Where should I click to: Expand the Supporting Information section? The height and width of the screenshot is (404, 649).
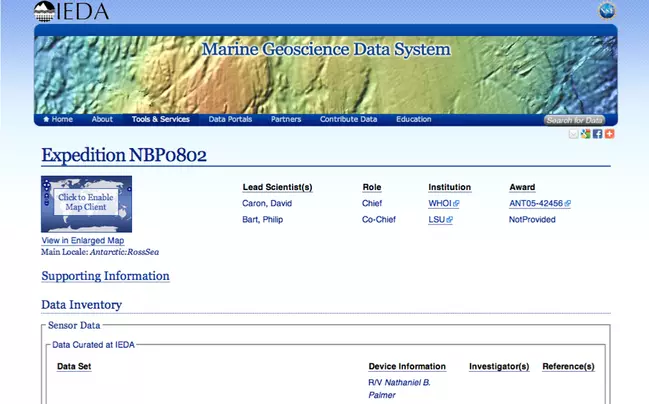tap(105, 276)
